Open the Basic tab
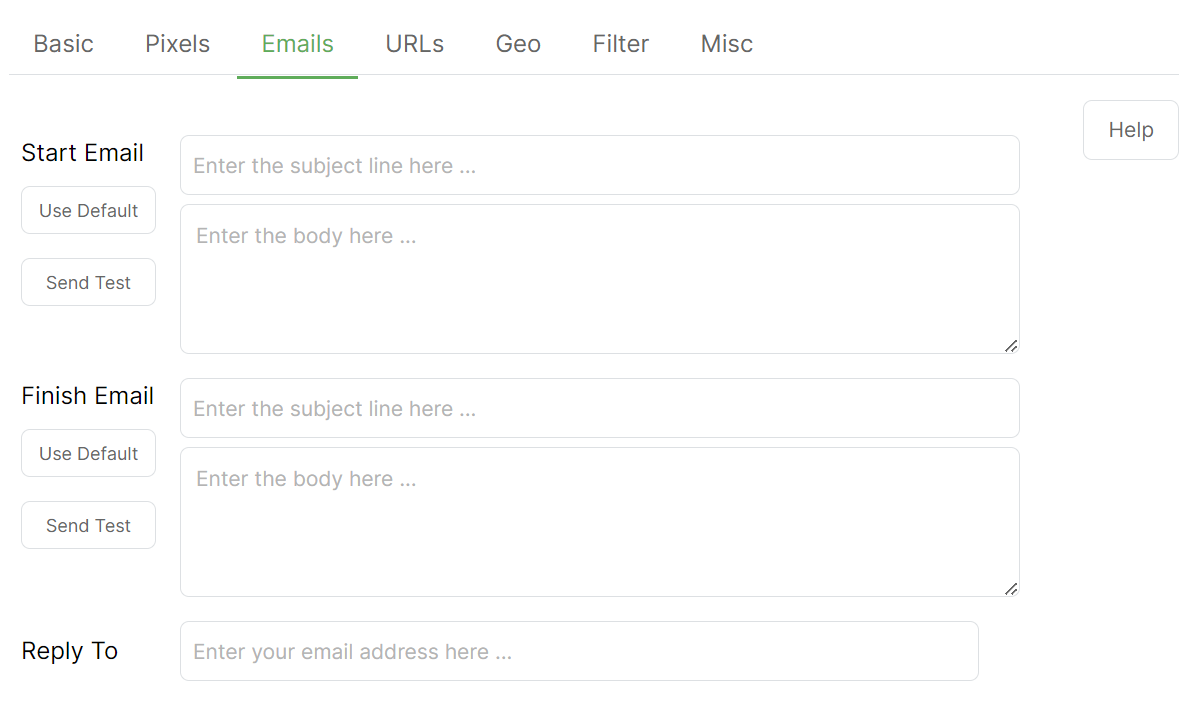Image resolution: width=1184 pixels, height=705 pixels. tap(64, 44)
